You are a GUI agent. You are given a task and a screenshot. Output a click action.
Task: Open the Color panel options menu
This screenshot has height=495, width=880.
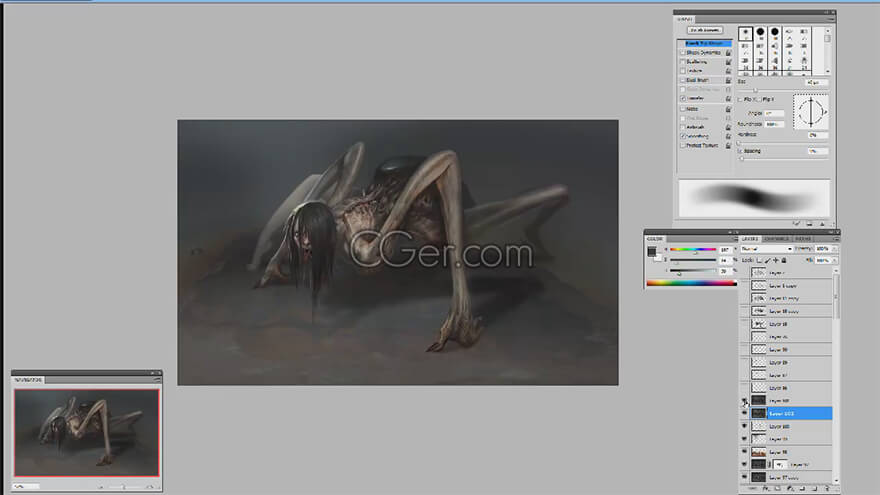point(735,239)
